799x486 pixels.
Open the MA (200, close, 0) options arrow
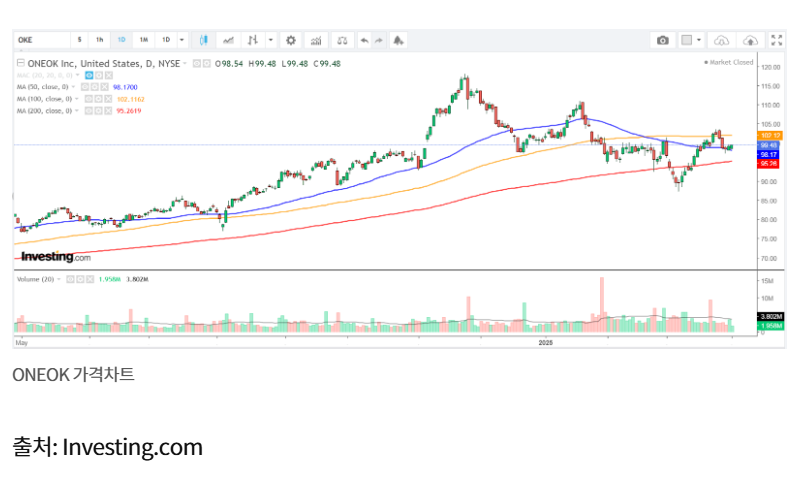77,111
